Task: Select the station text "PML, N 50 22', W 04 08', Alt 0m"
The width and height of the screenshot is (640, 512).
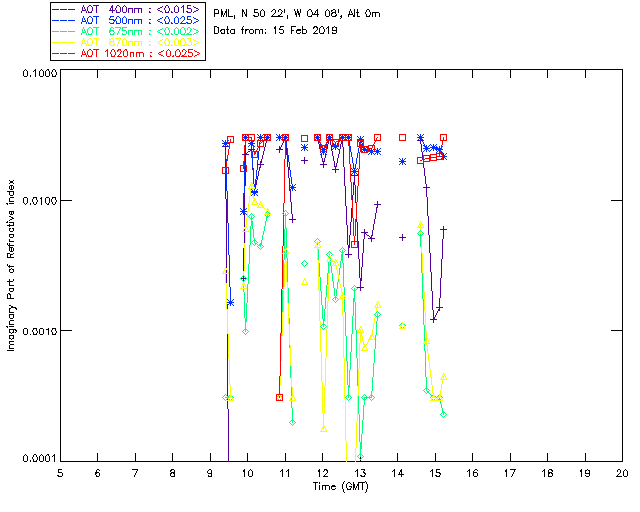Action: coord(297,14)
